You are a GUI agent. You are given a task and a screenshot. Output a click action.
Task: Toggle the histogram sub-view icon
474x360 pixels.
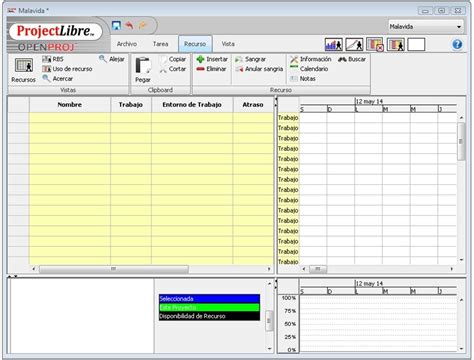pos(334,44)
